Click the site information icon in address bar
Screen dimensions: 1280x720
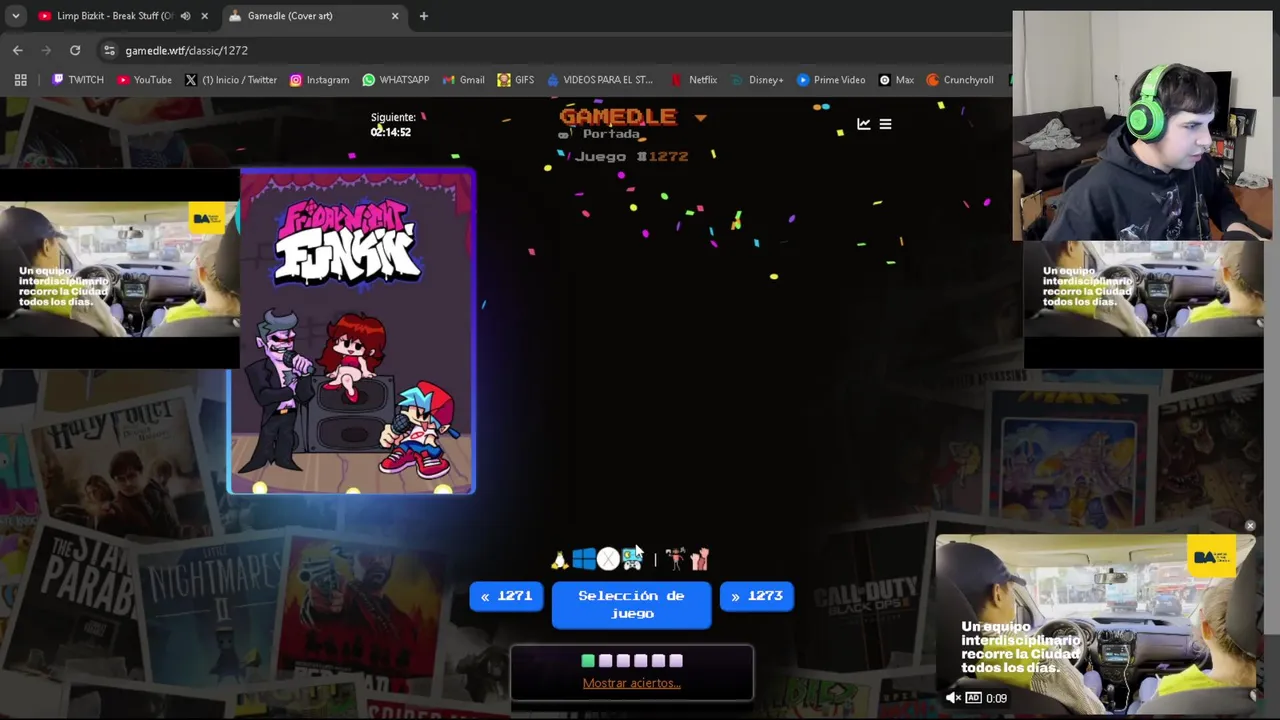coord(109,50)
